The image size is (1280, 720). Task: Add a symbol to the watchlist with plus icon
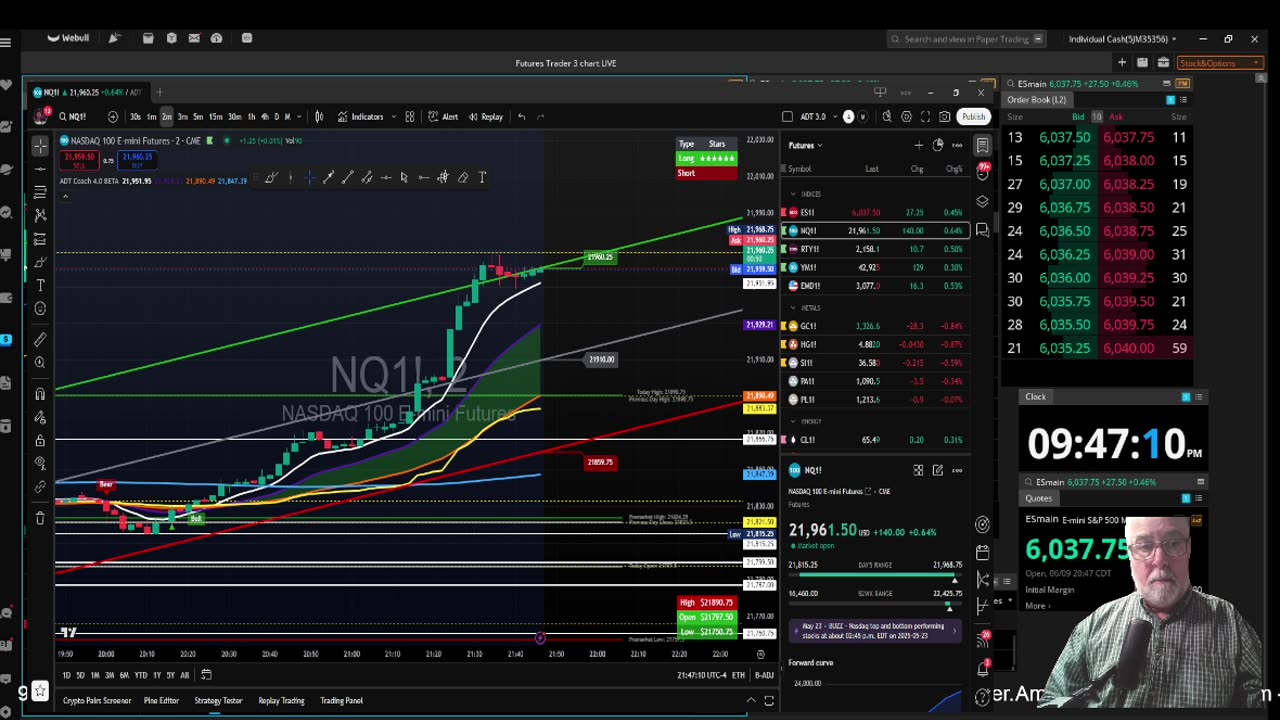[x=918, y=145]
